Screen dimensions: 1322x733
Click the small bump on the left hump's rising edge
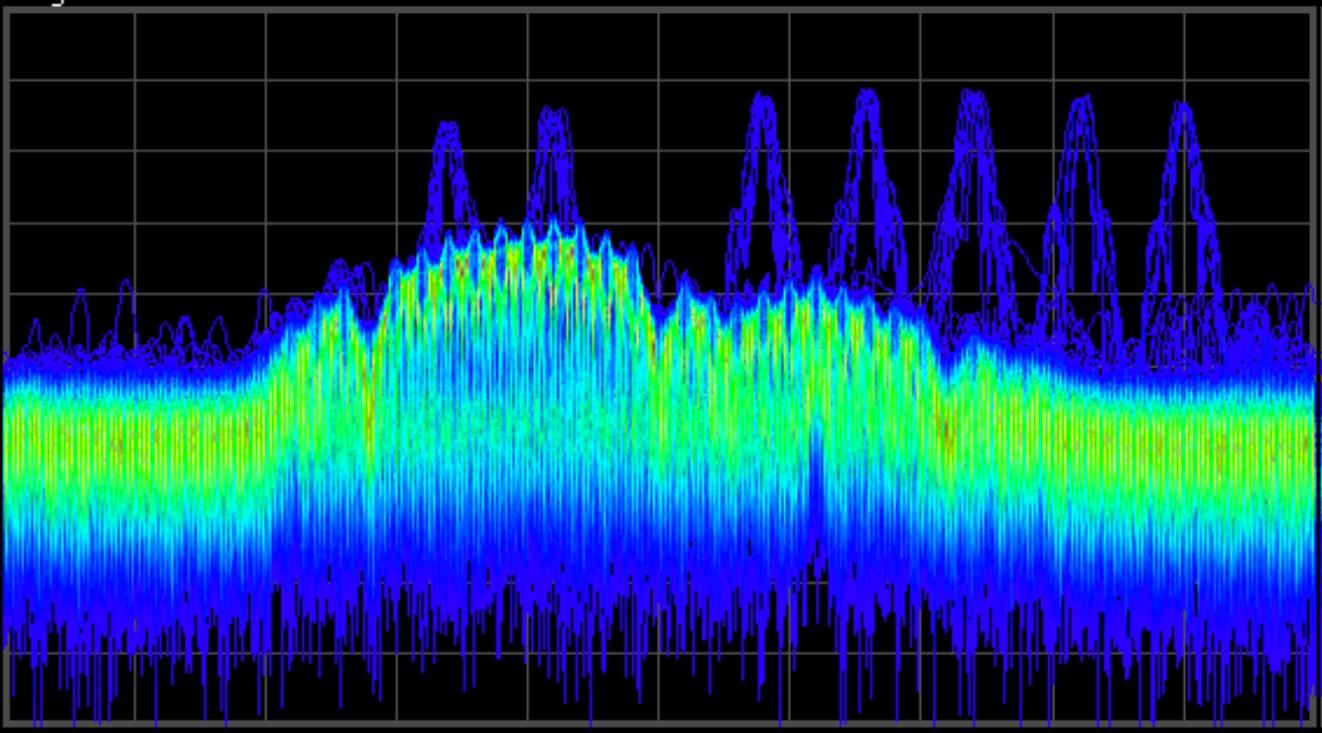[341, 272]
